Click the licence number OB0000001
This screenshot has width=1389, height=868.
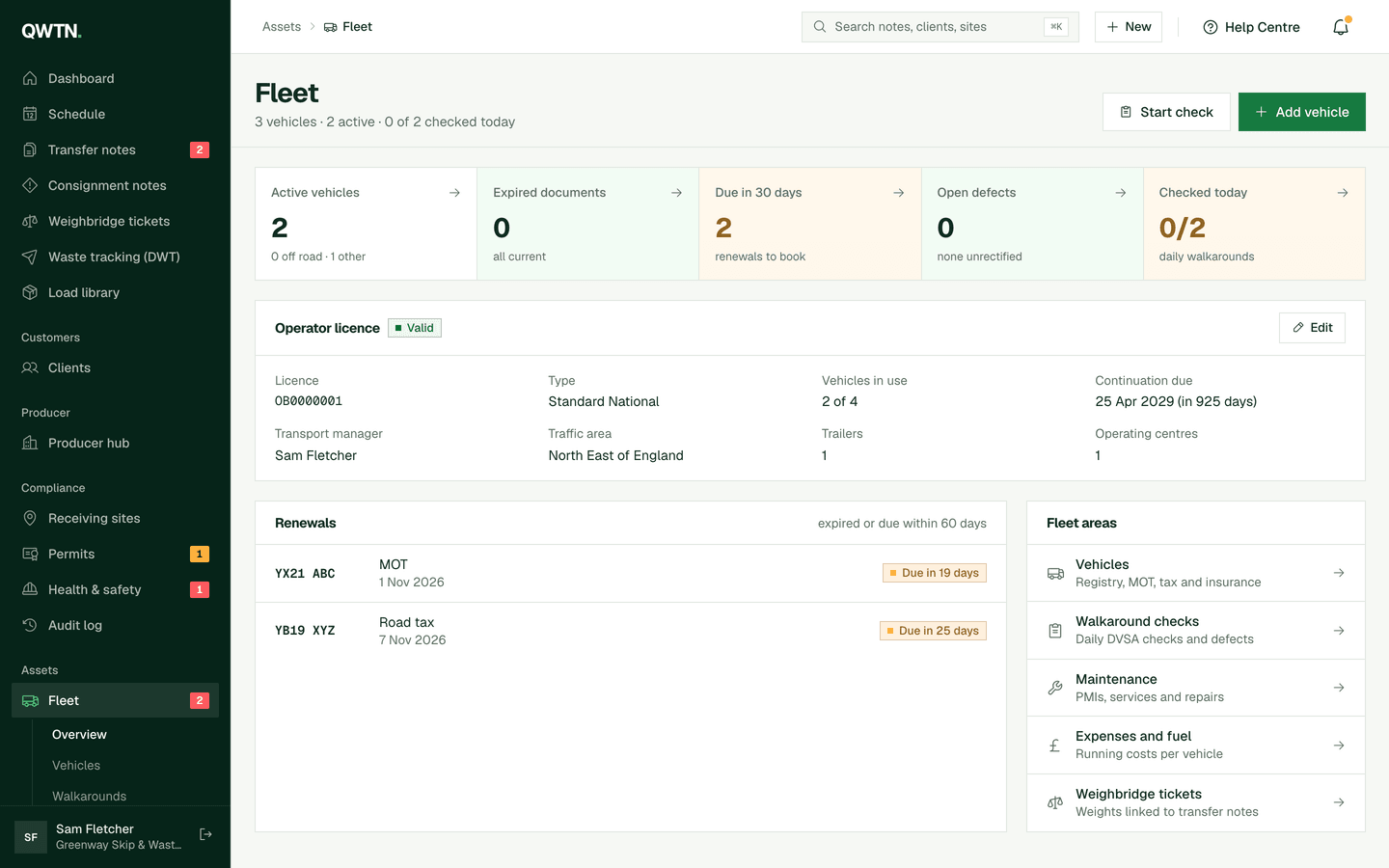[x=309, y=401]
